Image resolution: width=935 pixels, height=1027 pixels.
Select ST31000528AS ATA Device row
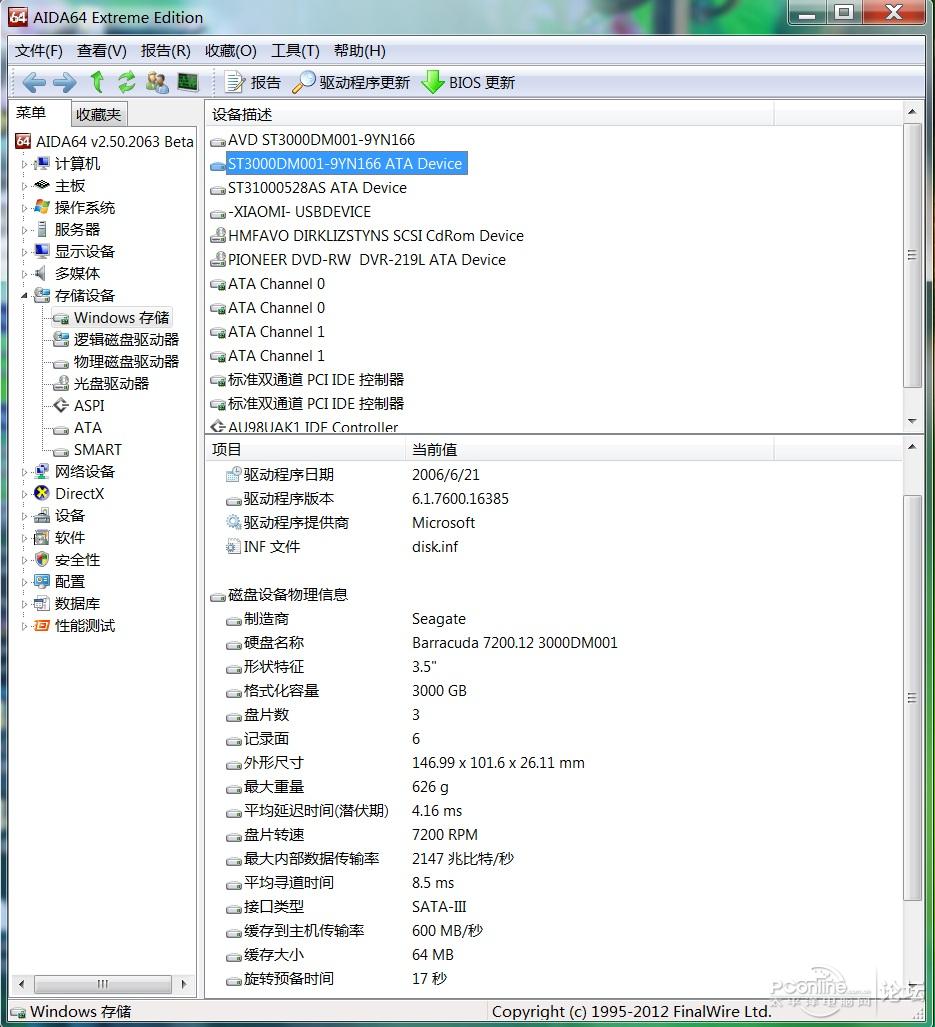[x=317, y=189]
